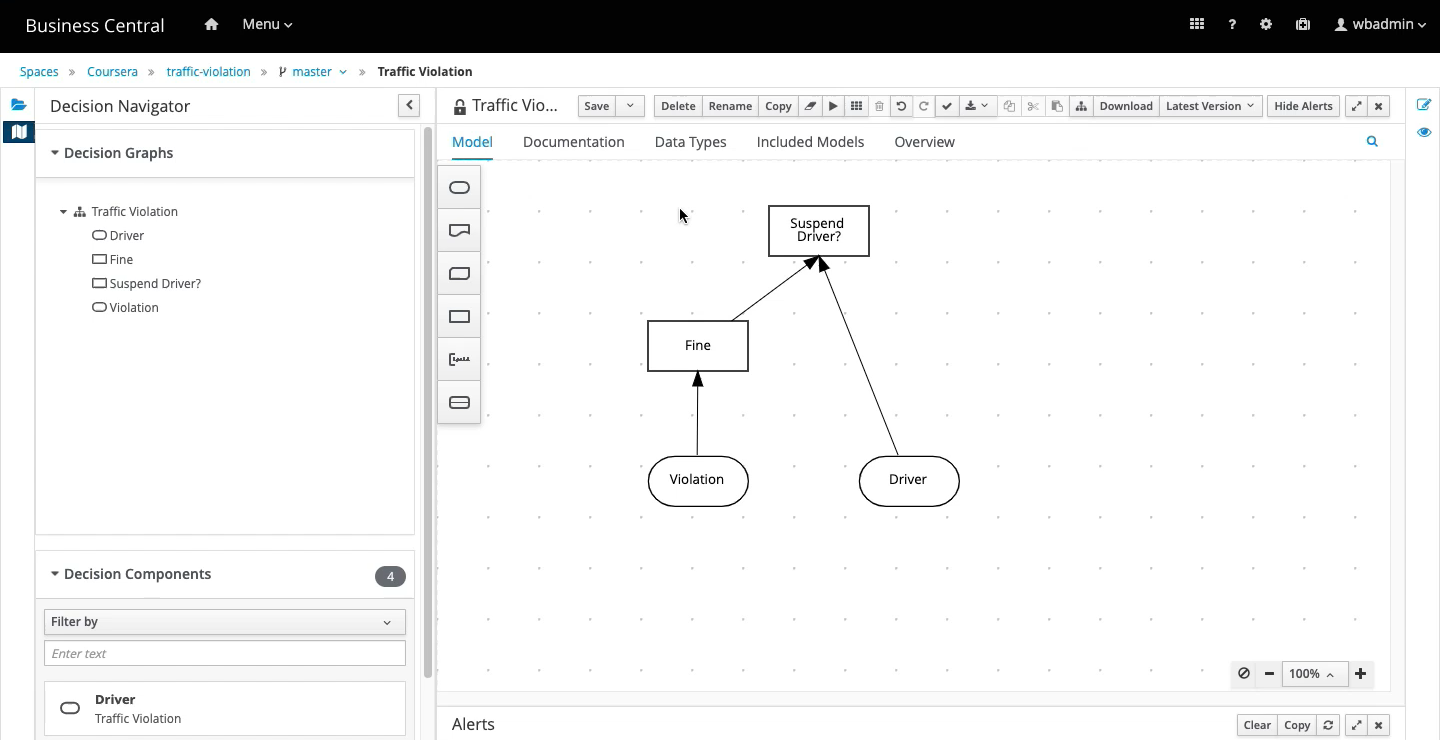The image size is (1440, 740).
Task: Open the Data Types tab
Action: coord(691,142)
